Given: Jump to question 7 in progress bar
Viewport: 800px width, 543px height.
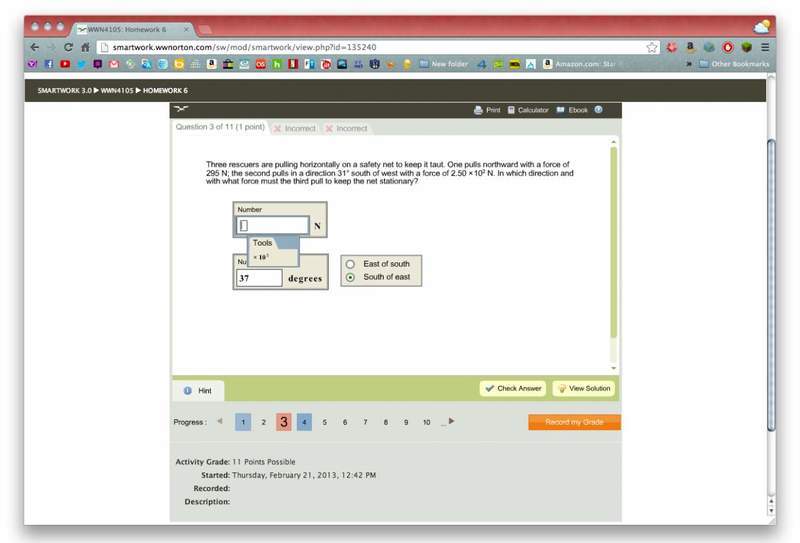Looking at the screenshot, I should 365,422.
